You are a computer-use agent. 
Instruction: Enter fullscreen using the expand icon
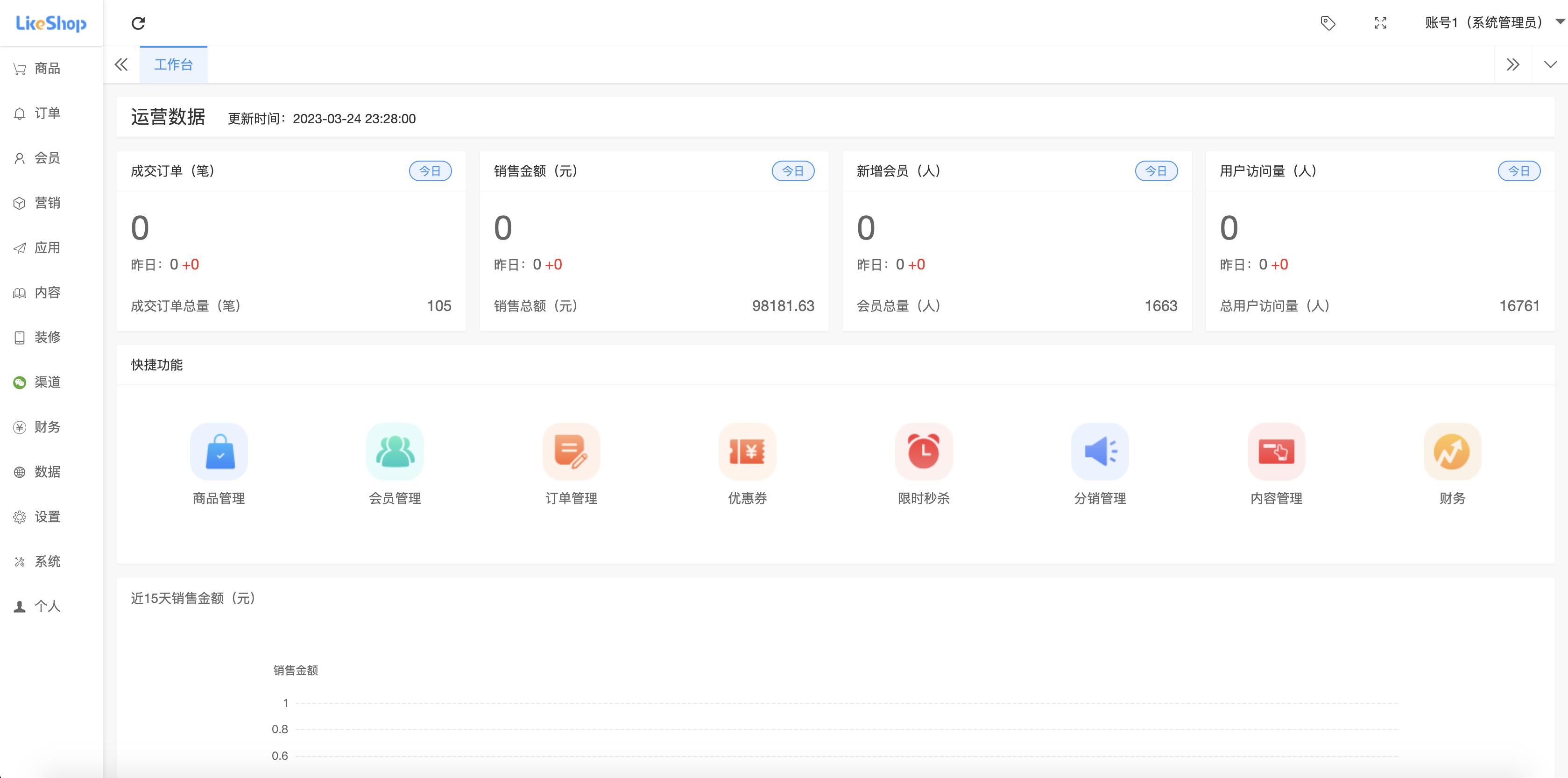[1380, 23]
